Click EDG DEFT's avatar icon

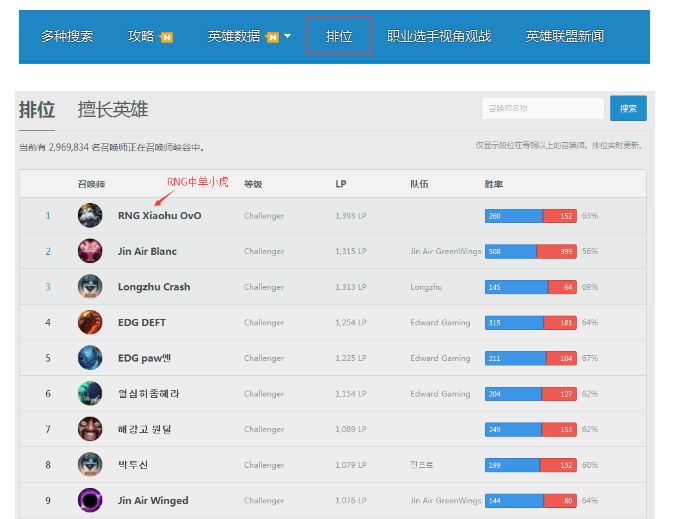click(x=90, y=322)
